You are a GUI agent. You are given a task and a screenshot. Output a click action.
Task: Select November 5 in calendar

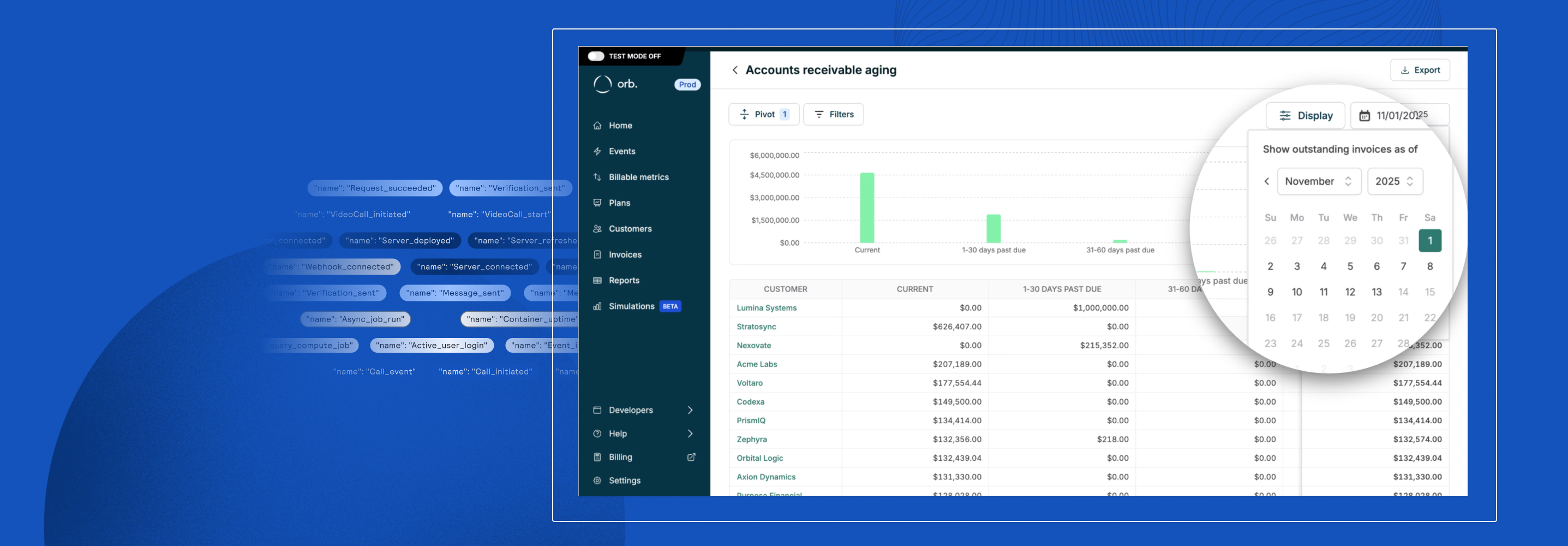click(1350, 266)
